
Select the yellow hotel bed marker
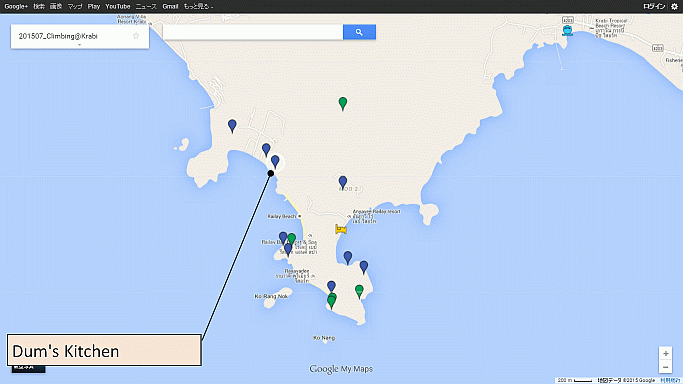[x=341, y=229]
